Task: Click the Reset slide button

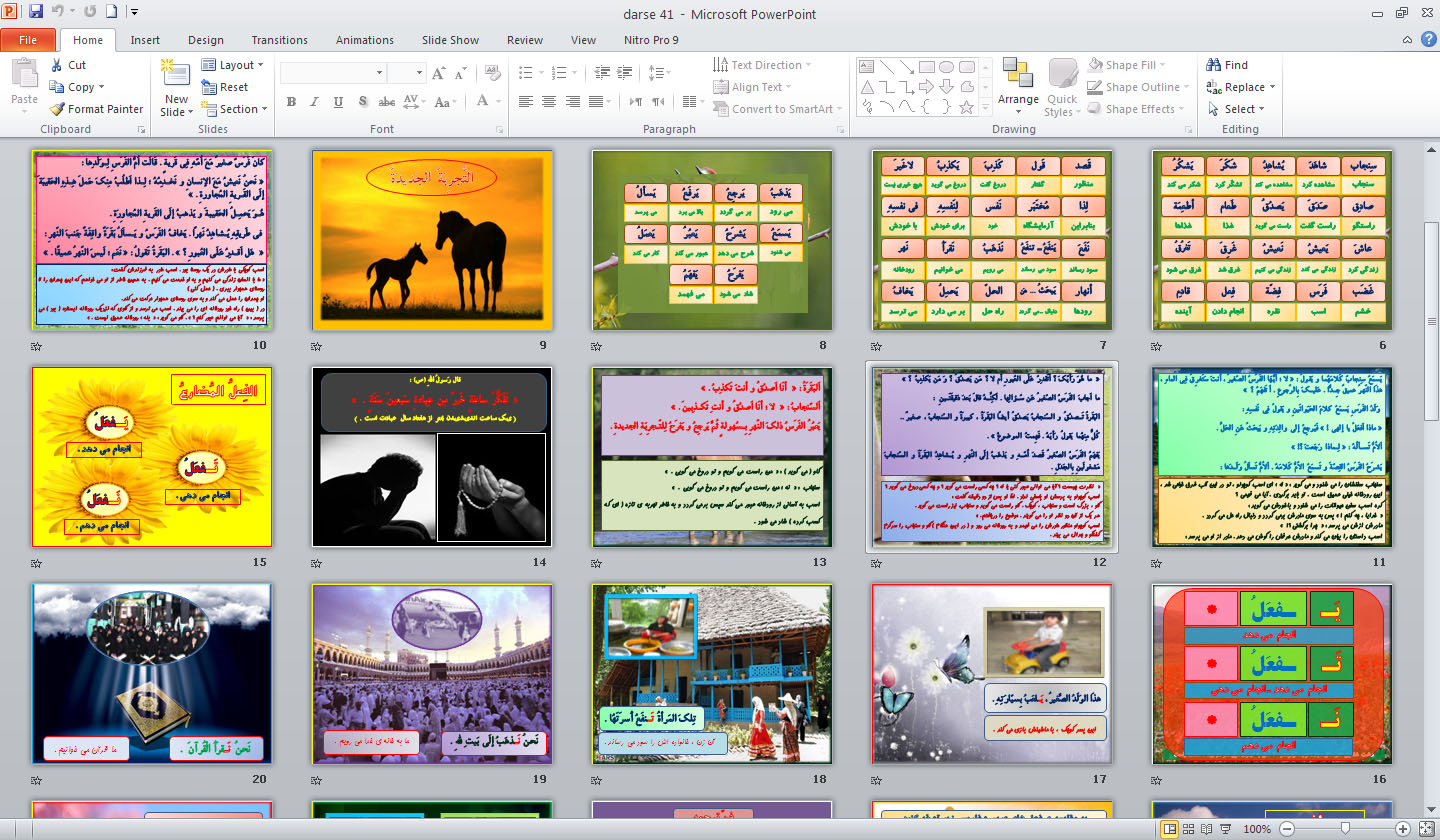Action: [225, 87]
